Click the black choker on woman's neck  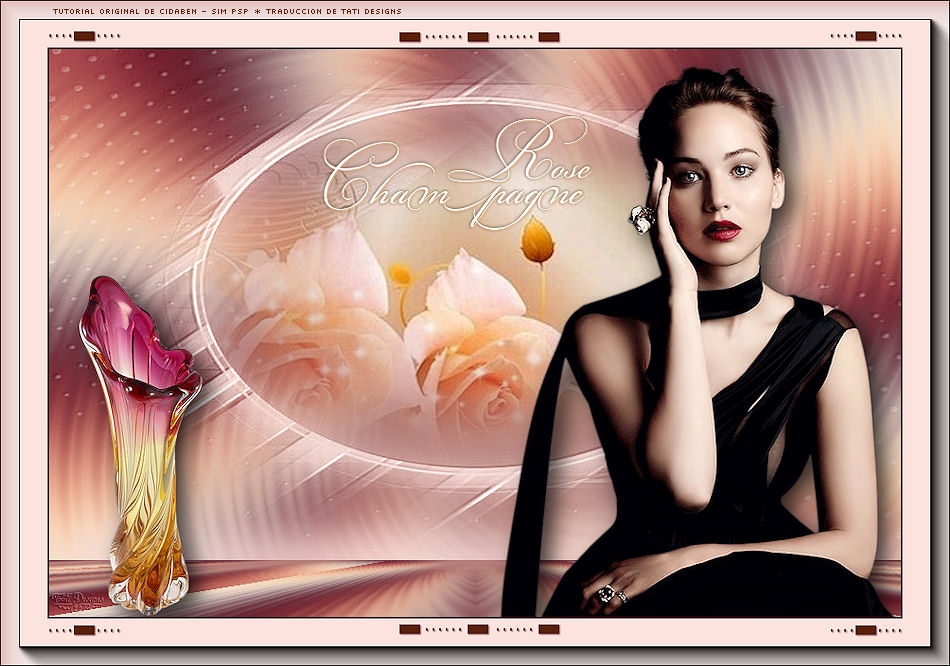coord(730,297)
